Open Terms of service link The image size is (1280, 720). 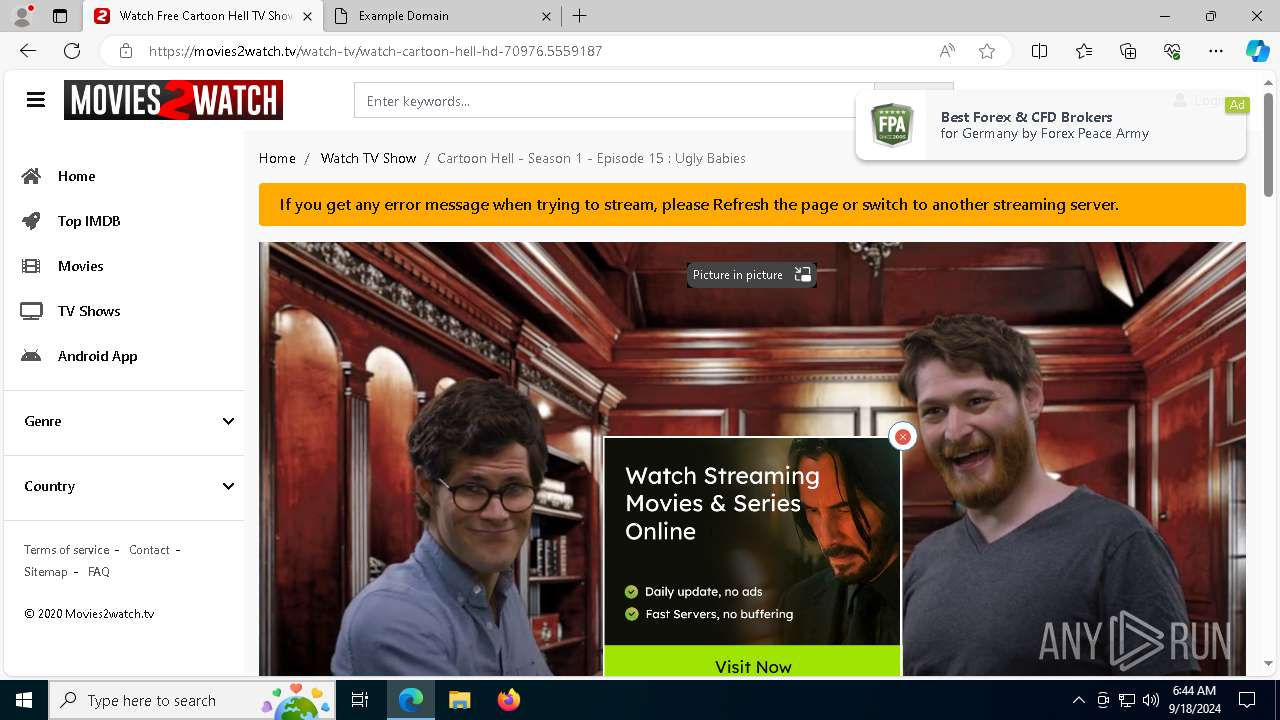(x=67, y=550)
